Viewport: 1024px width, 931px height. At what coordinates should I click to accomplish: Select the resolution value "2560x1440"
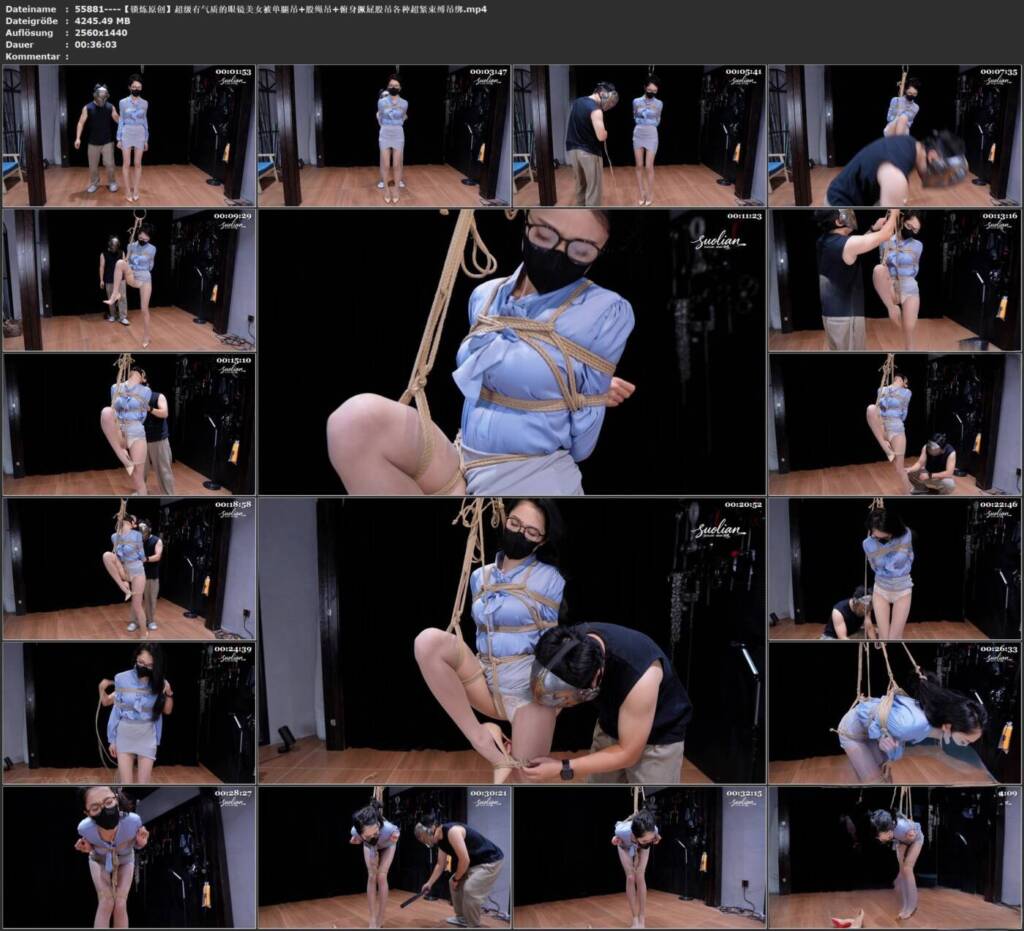pyautogui.click(x=101, y=33)
